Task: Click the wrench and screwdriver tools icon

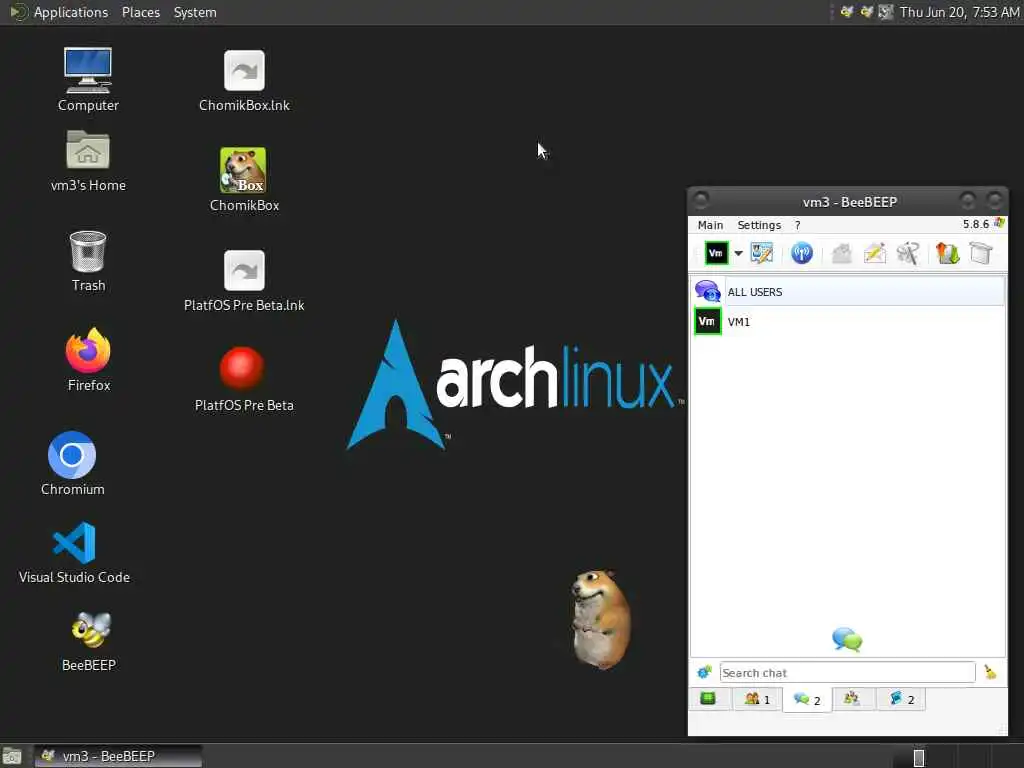Action: pos(908,253)
